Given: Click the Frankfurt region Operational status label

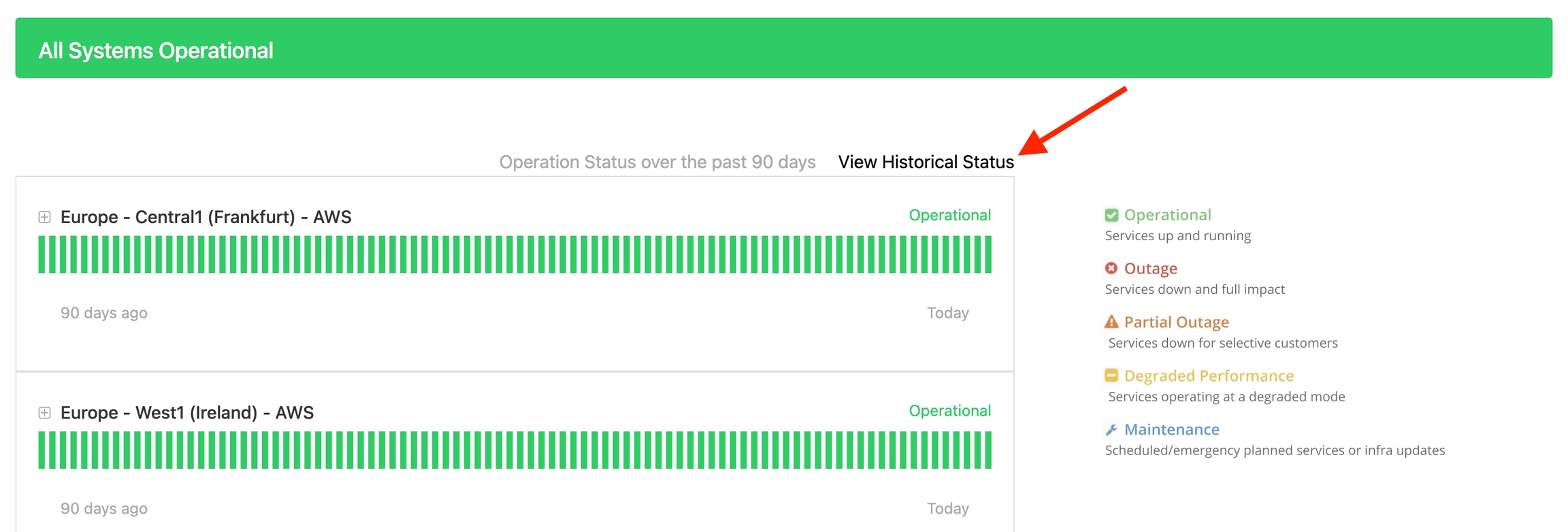Looking at the screenshot, I should 949,215.
